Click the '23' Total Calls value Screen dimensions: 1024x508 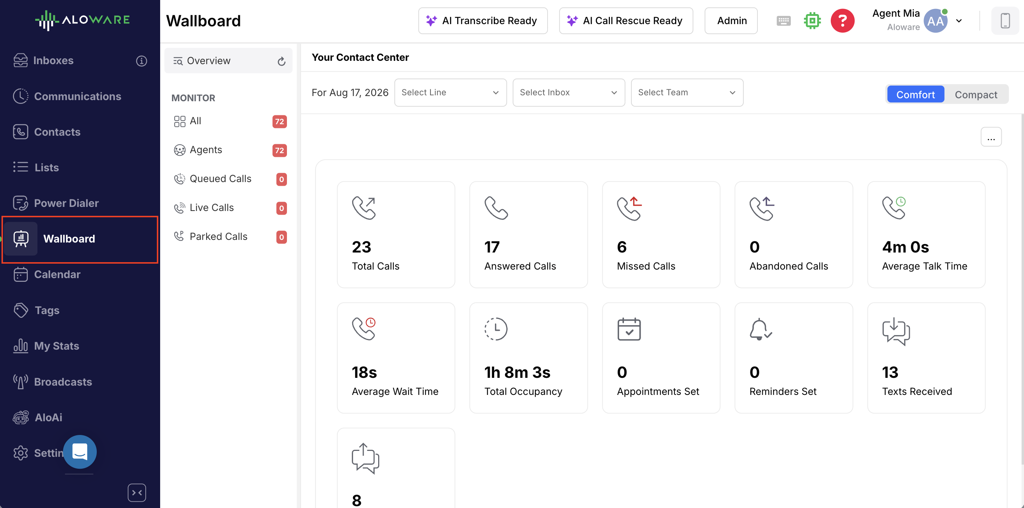point(361,247)
